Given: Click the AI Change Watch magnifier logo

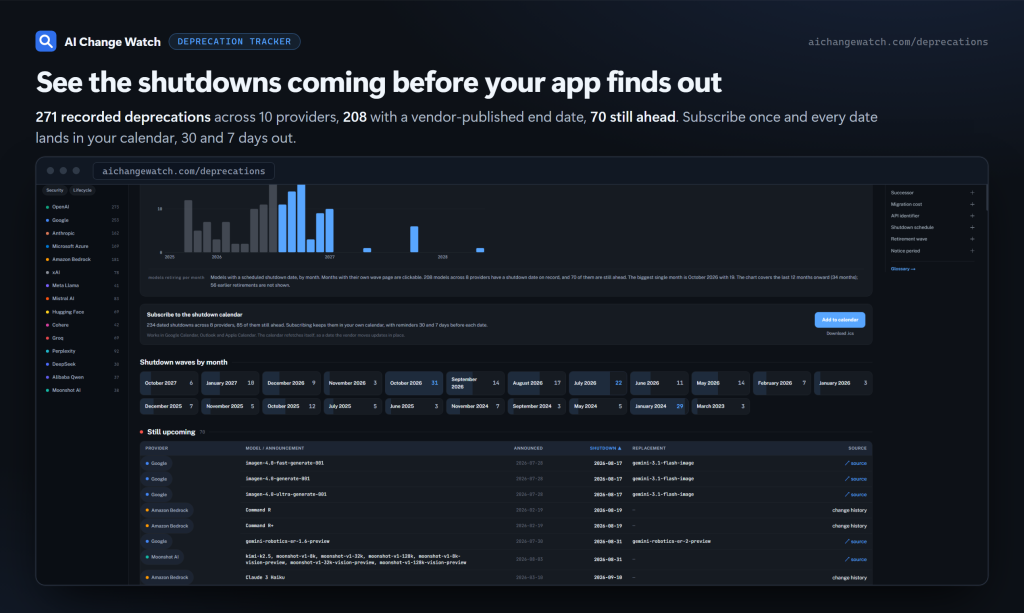Looking at the screenshot, I should tap(46, 41).
